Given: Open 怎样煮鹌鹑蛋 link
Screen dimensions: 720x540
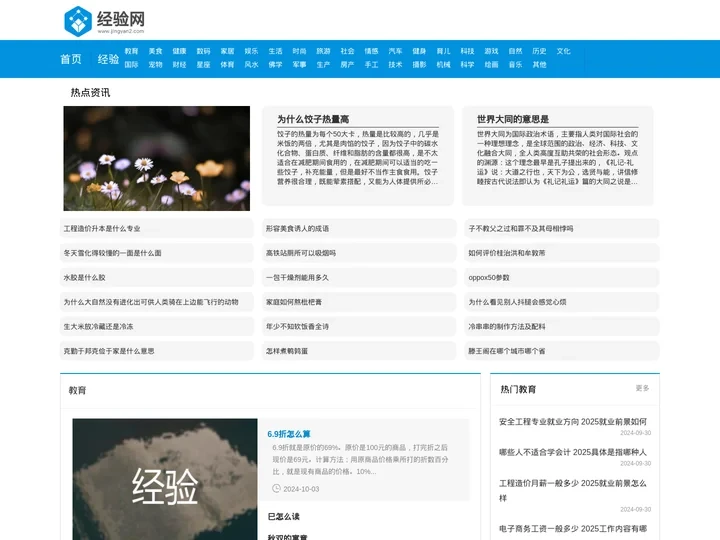Looking at the screenshot, I should [287, 351].
